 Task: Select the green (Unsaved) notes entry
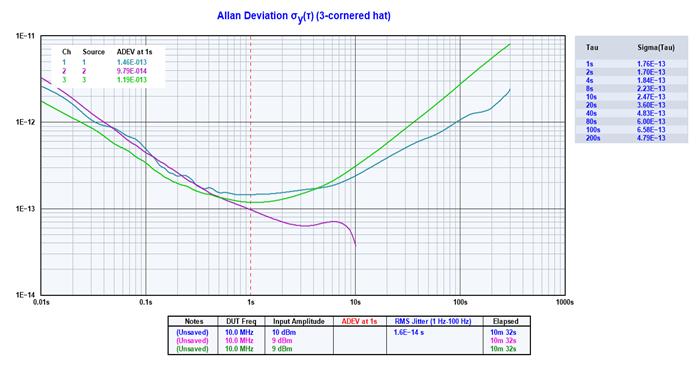[192, 349]
